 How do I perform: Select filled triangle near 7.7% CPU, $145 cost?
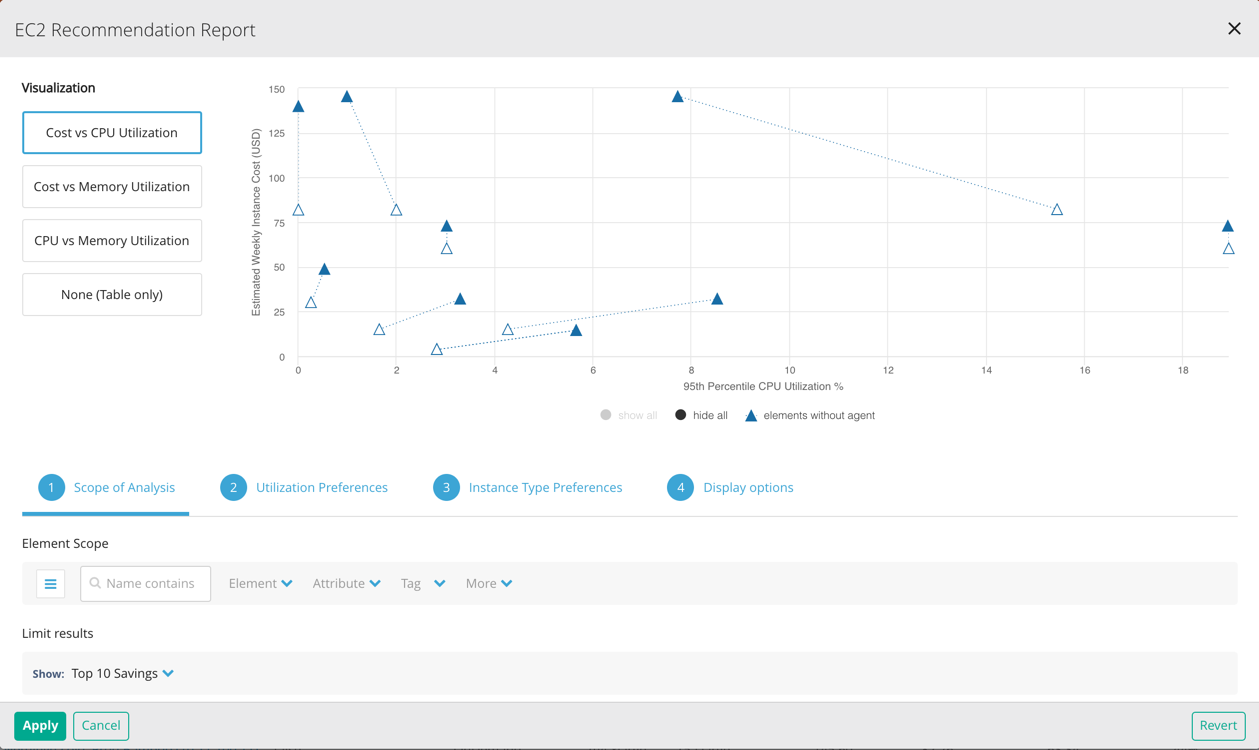pyautogui.click(x=678, y=97)
